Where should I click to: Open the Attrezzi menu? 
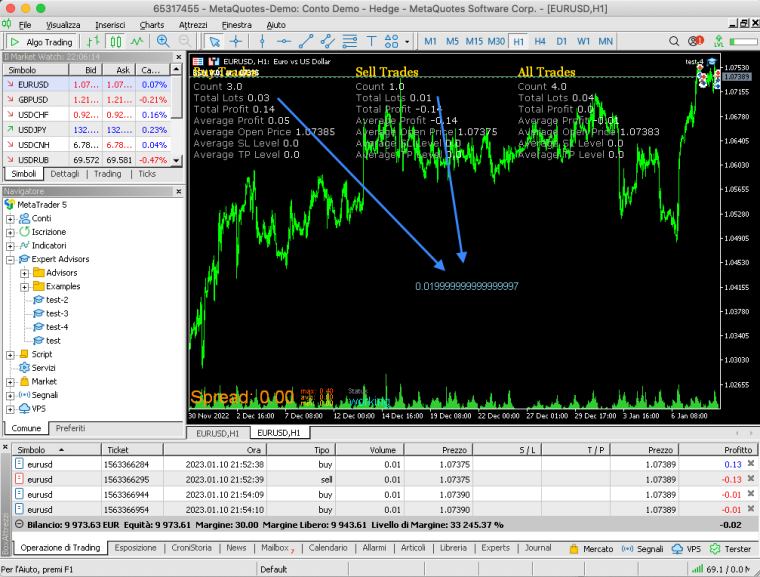pos(193,25)
